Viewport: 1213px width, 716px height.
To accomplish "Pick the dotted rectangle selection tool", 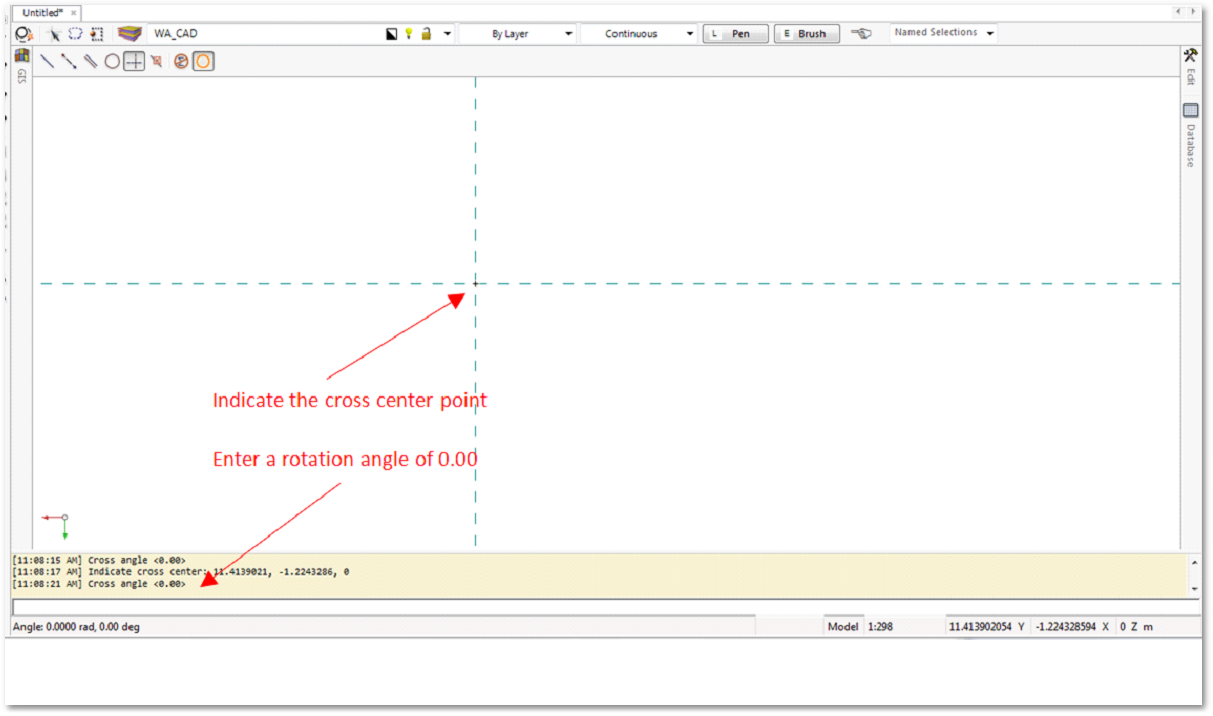I will point(96,34).
